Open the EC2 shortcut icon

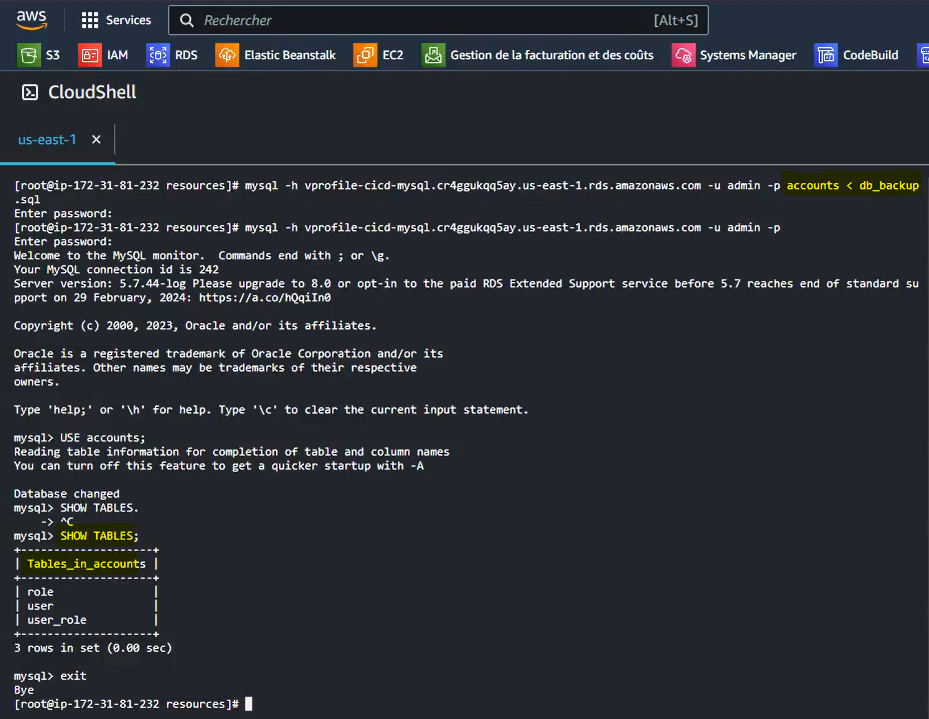pyautogui.click(x=365, y=55)
